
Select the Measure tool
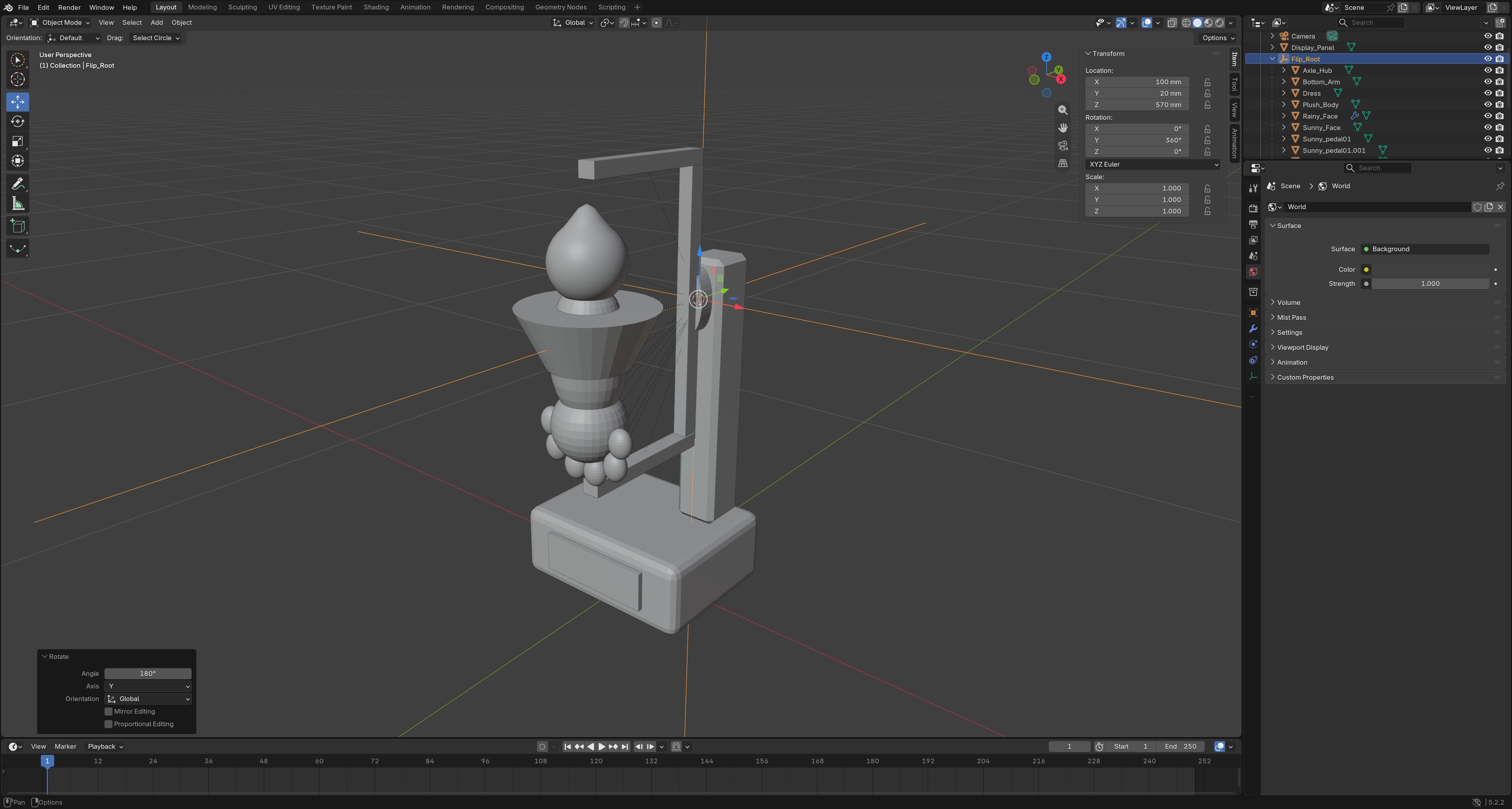[x=18, y=204]
